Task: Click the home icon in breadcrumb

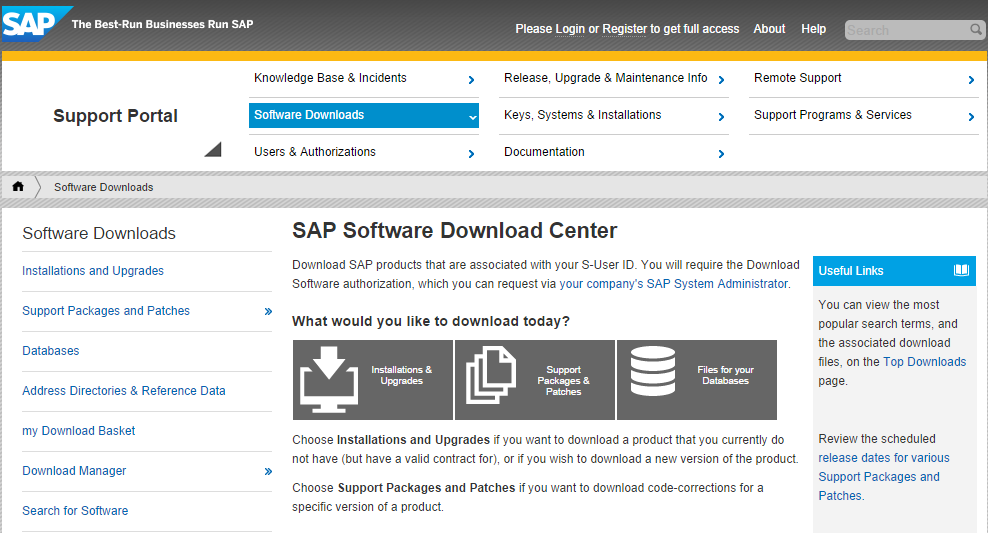Action: point(18,186)
